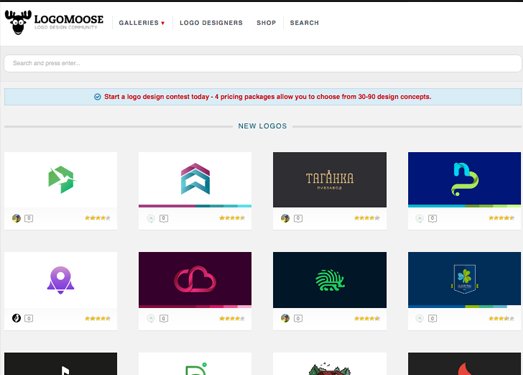Rate the ribbon 'n' logo with stars

point(501,218)
